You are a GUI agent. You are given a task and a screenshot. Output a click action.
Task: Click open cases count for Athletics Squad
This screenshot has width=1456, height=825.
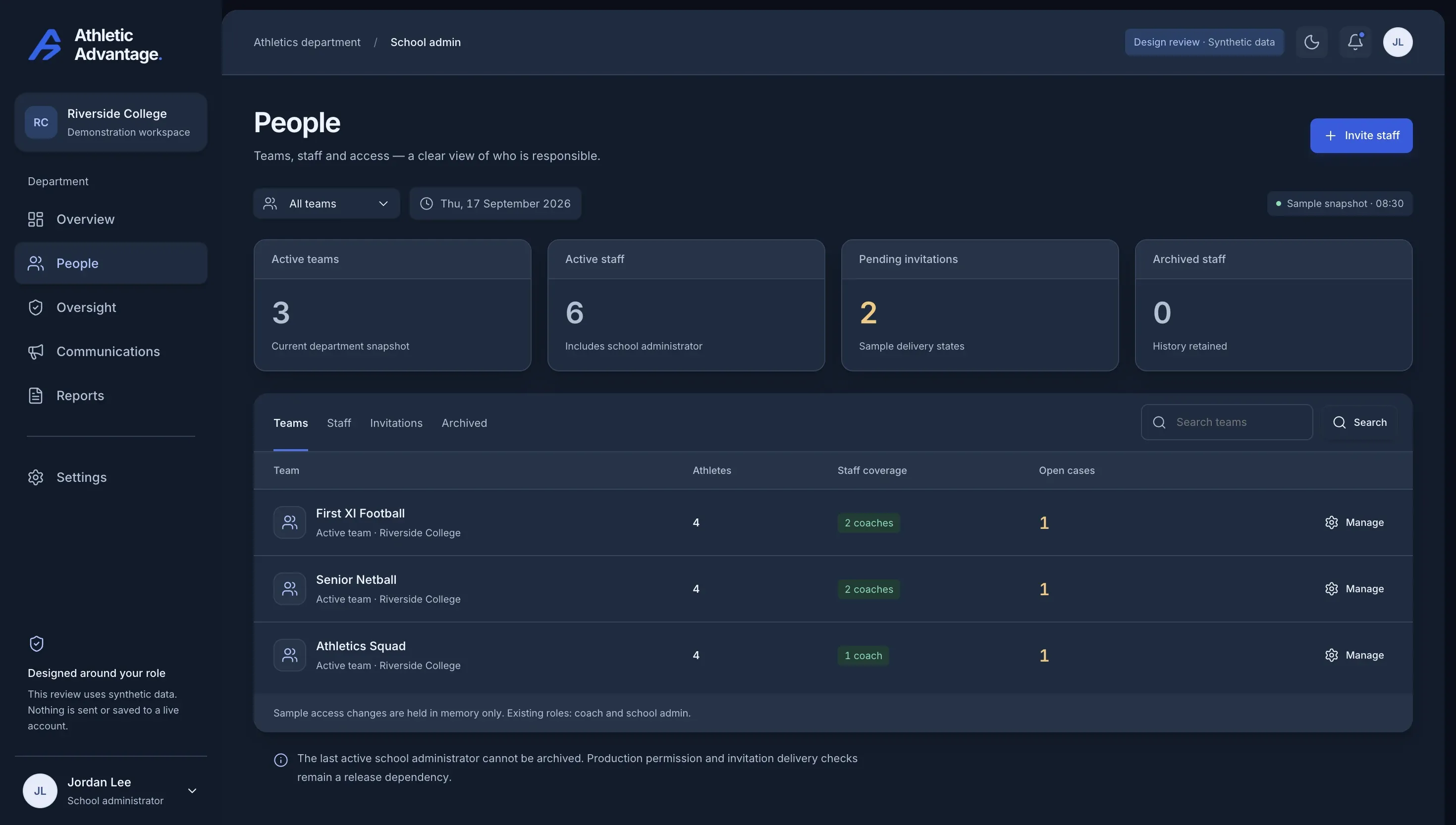[x=1043, y=656]
